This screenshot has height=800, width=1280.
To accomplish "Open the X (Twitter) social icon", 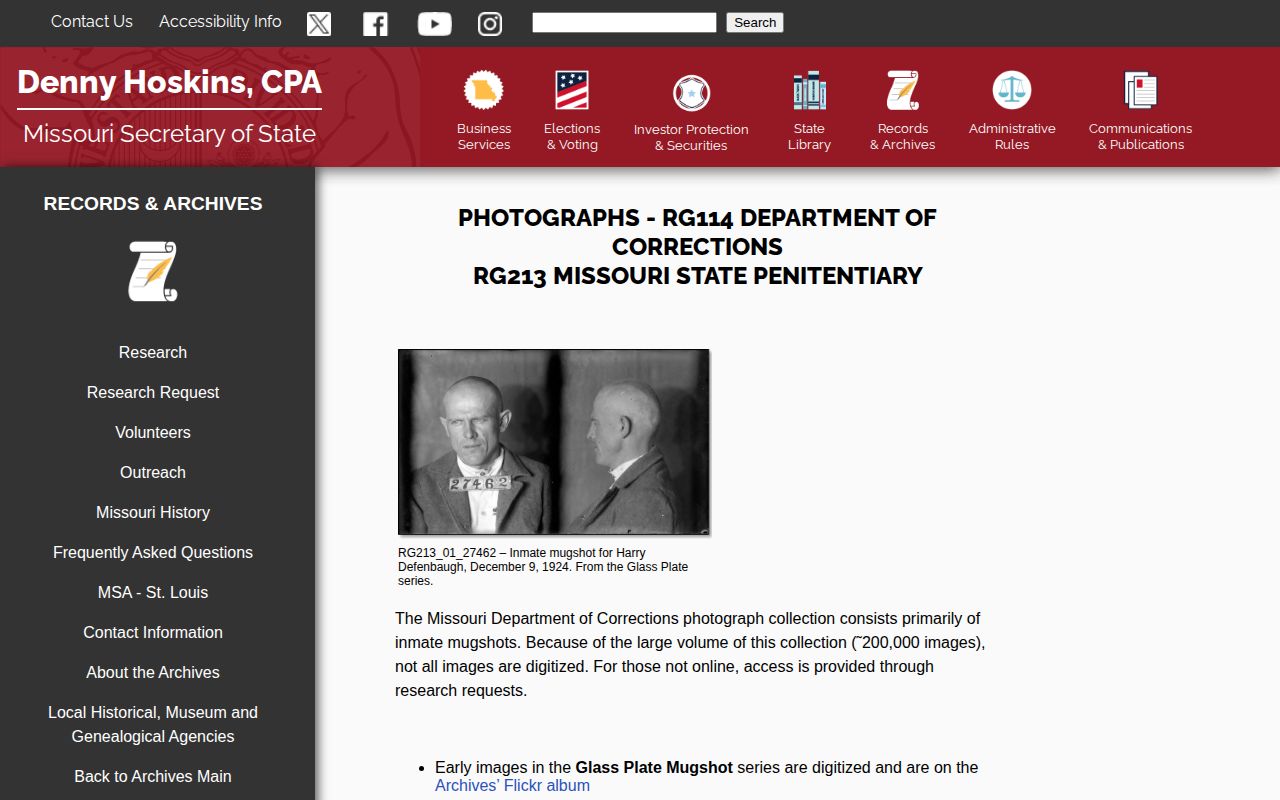I will pos(319,24).
